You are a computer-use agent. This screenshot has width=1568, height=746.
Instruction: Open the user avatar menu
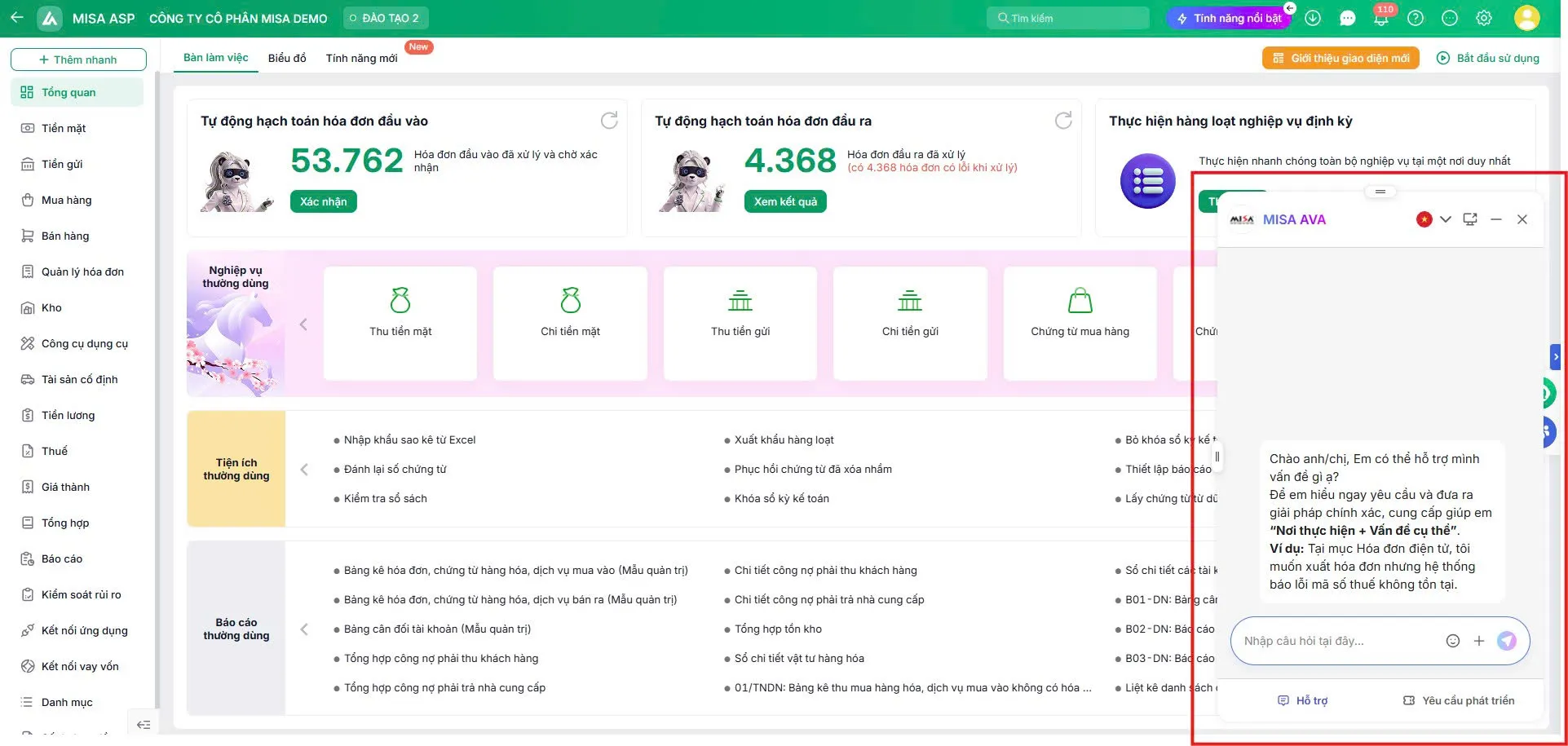tap(1527, 18)
